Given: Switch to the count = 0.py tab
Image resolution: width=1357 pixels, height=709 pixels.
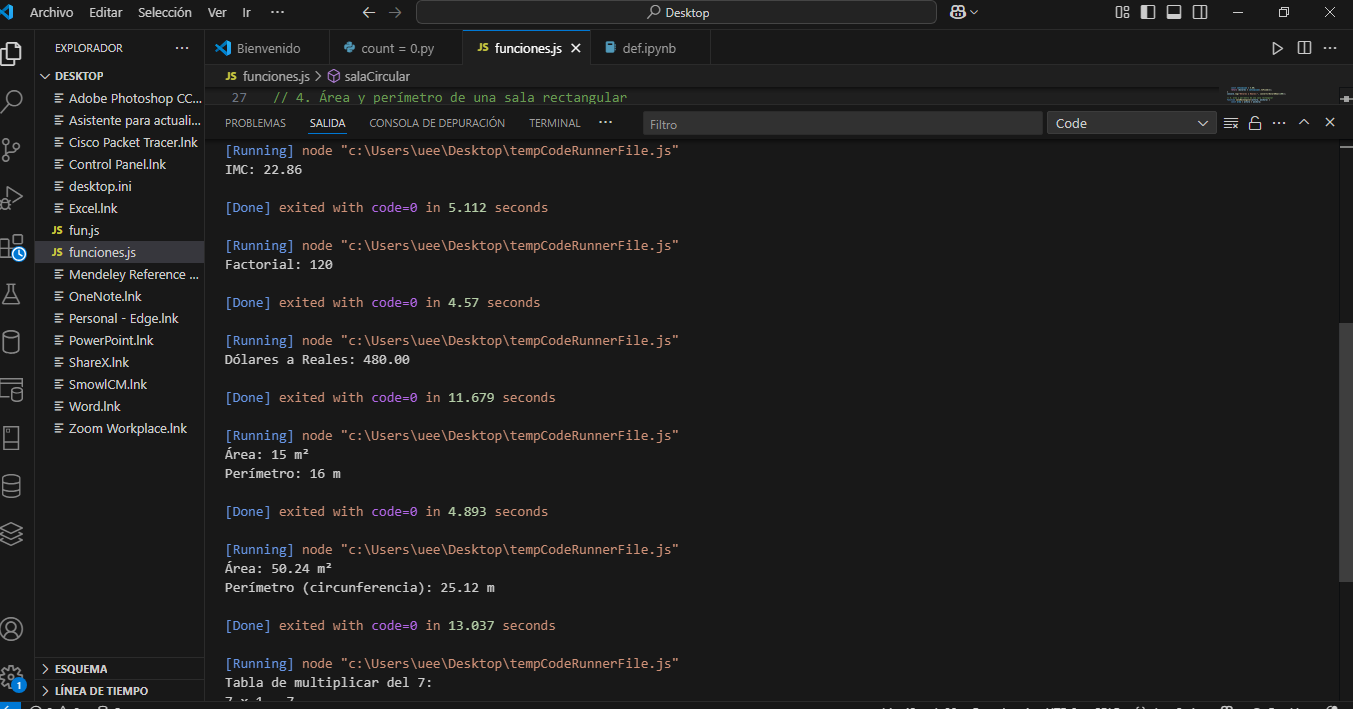Looking at the screenshot, I should (396, 48).
